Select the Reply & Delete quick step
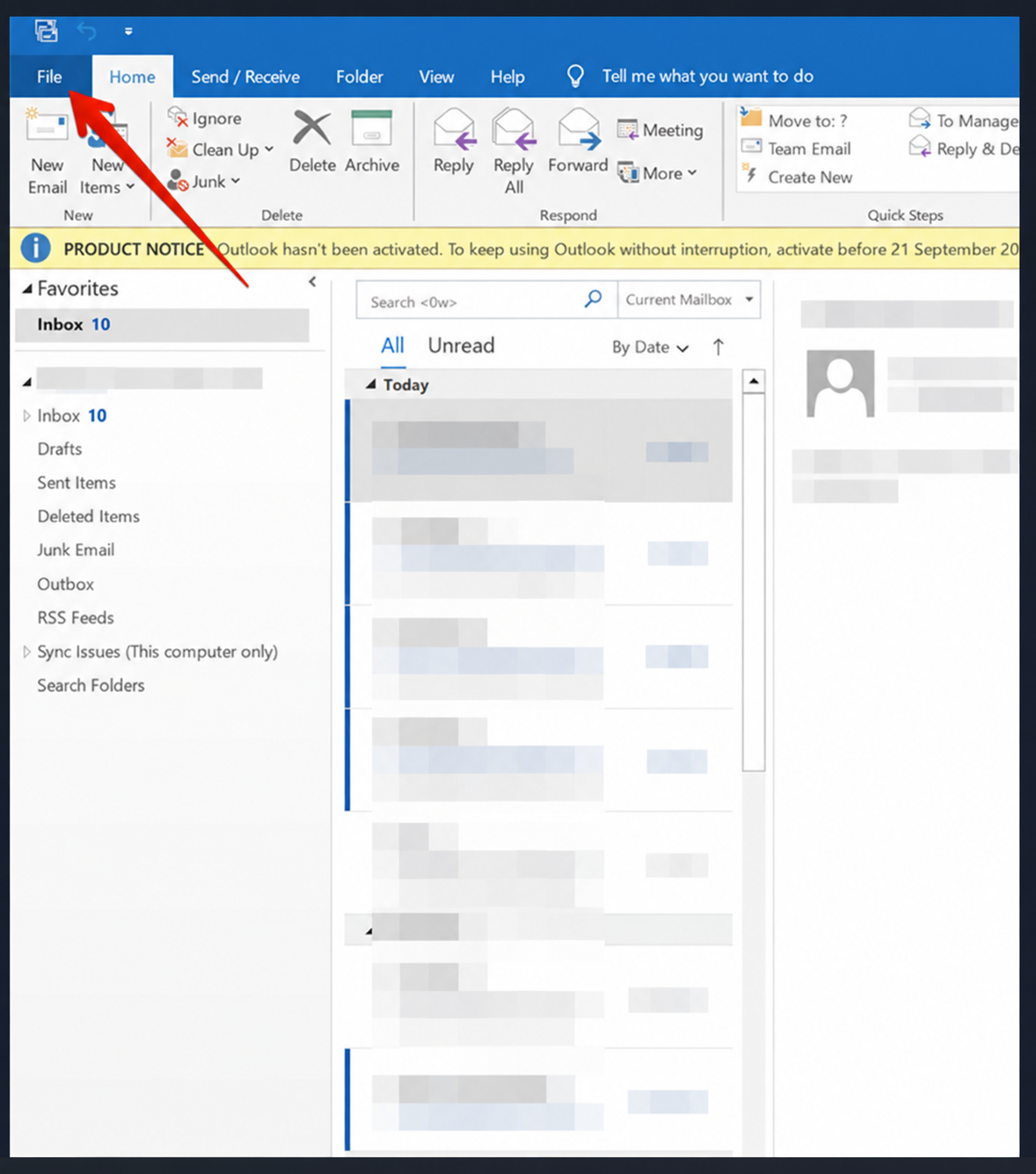 point(964,149)
